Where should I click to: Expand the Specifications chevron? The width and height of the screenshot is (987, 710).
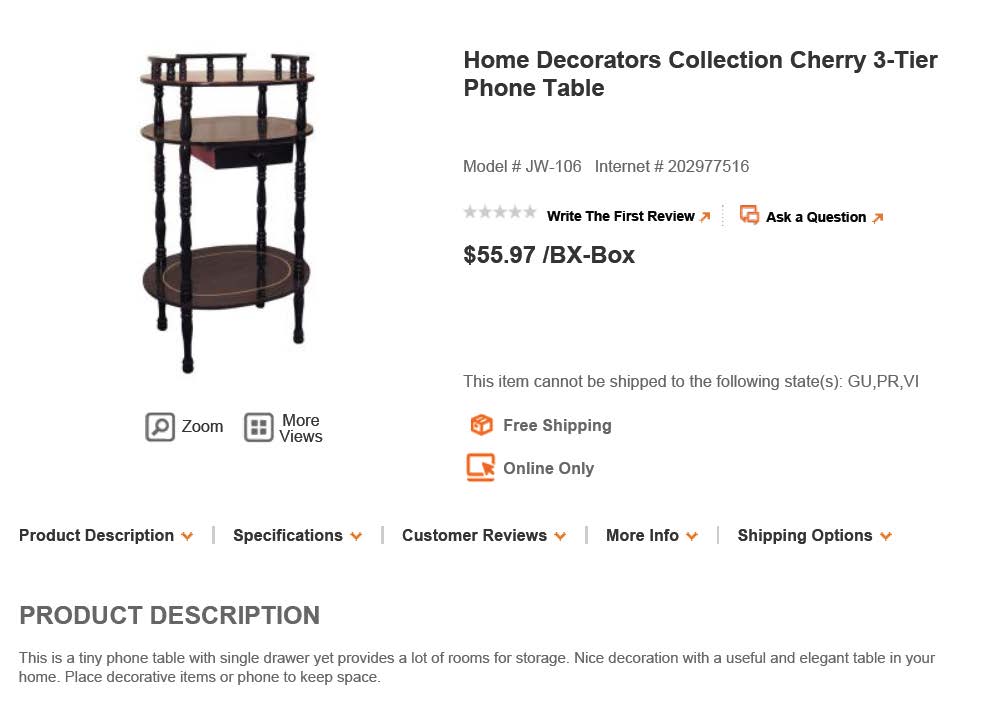(356, 536)
